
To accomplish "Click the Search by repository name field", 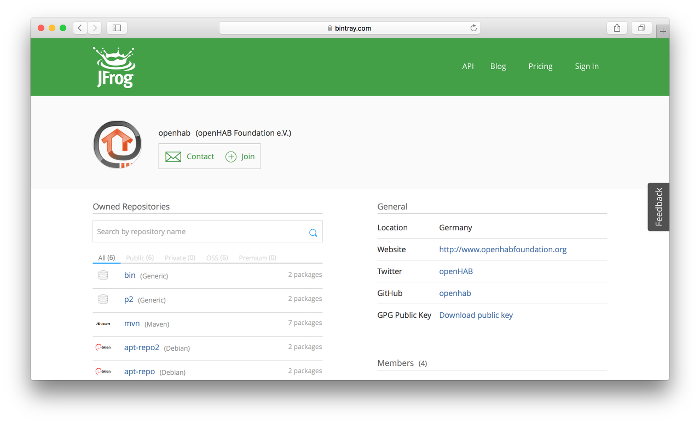I will coord(198,232).
